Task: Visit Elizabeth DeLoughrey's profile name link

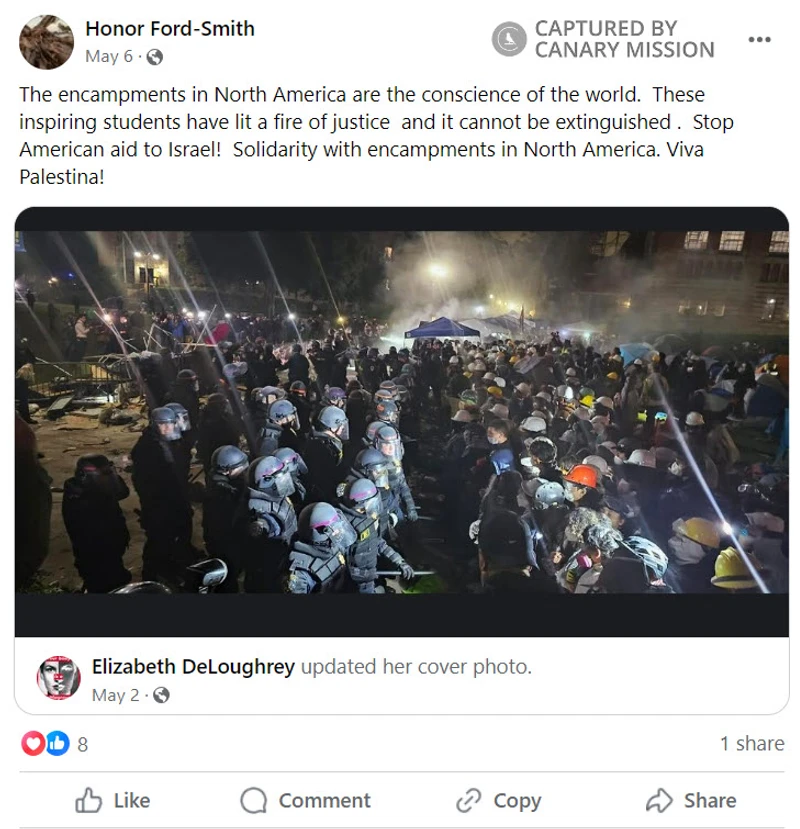Action: (193, 667)
